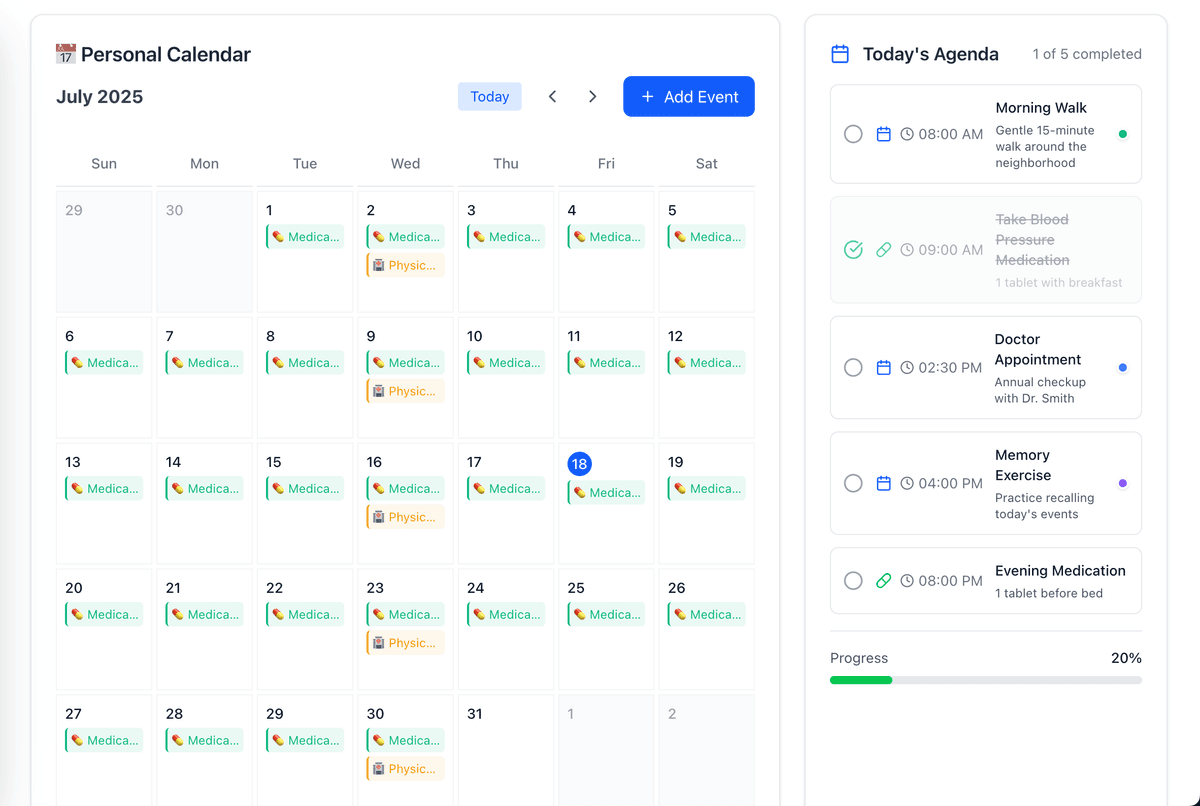
Task: Click the pill icon on Evening Medication item
Action: (x=883, y=581)
